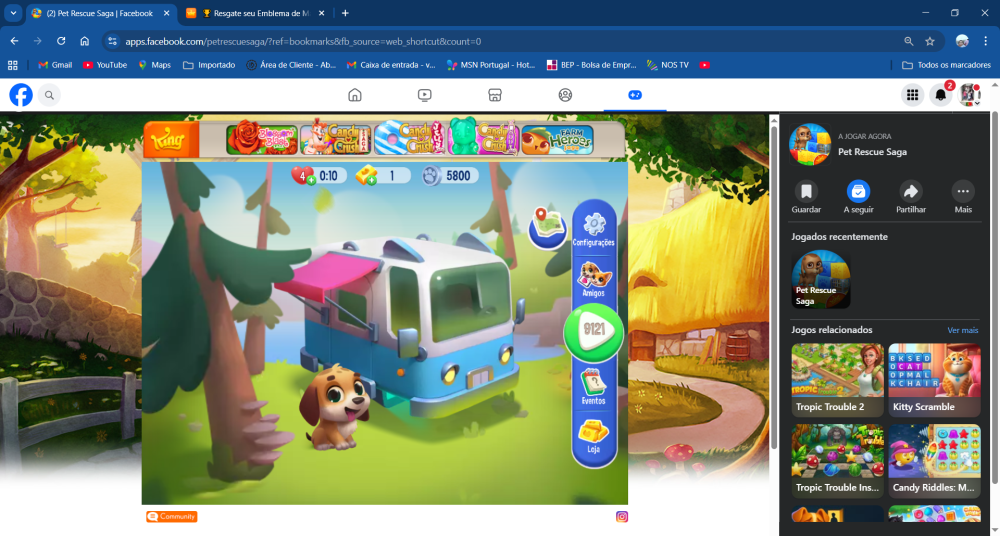Click browser back arrow
Viewport: 1000px width, 536px height.
[14, 41]
